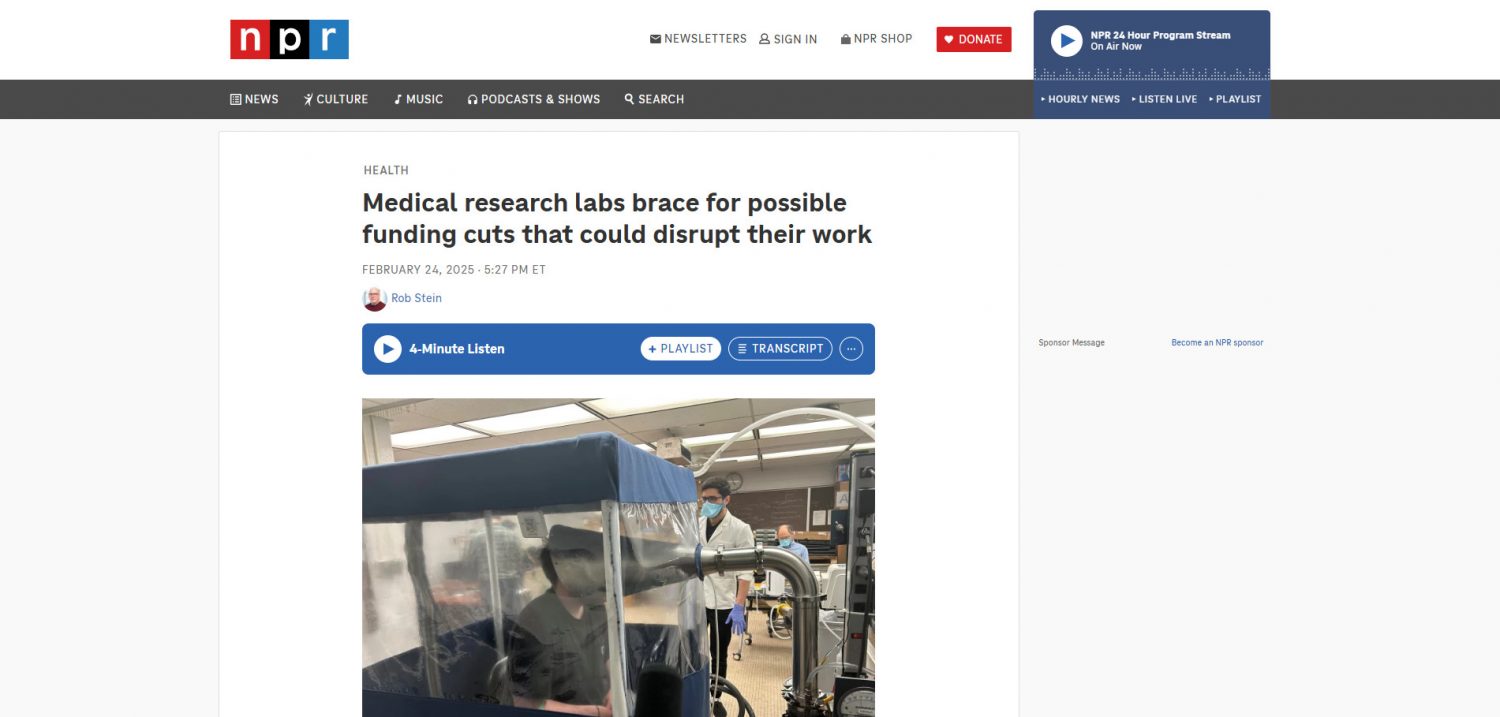Image resolution: width=1500 pixels, height=717 pixels.
Task: Open the more options ellipsis in audio bar
Action: point(851,349)
